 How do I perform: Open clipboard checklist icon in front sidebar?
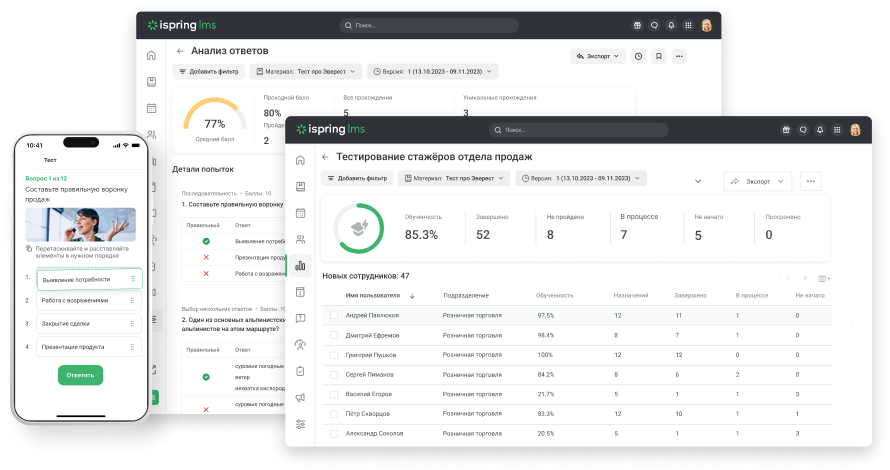pyautogui.click(x=300, y=371)
